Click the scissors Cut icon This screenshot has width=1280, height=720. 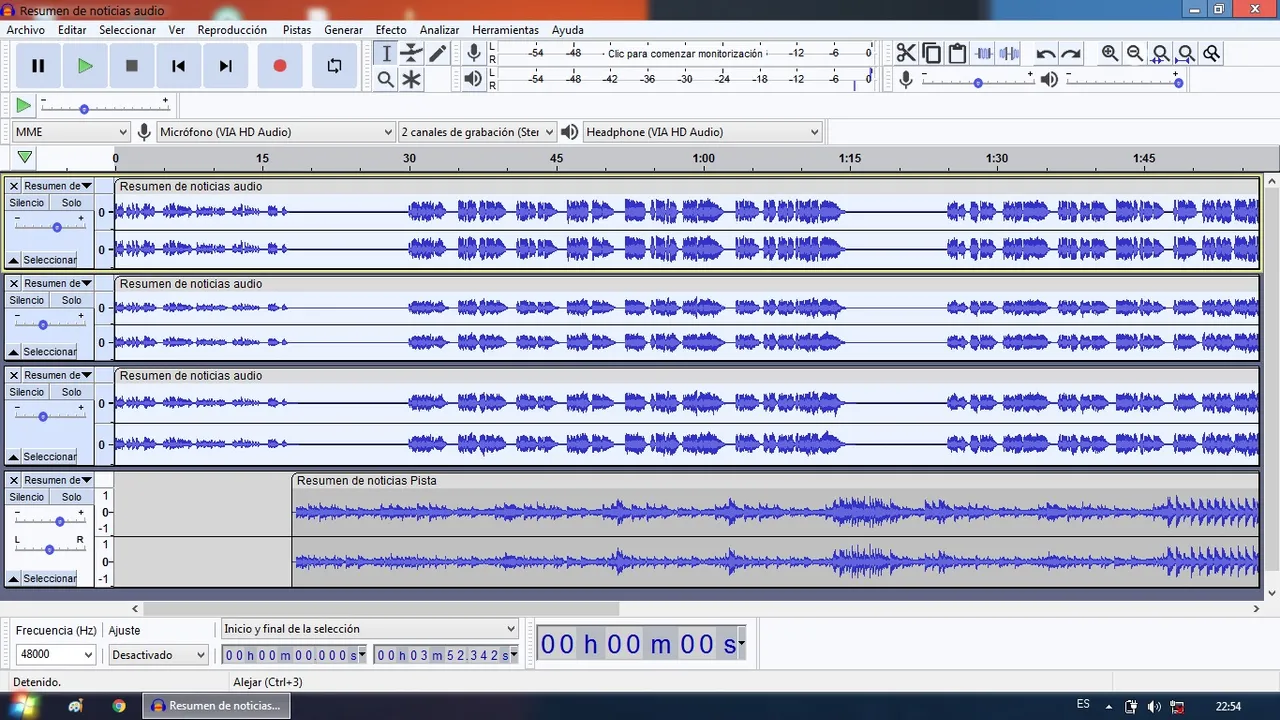[x=906, y=54]
